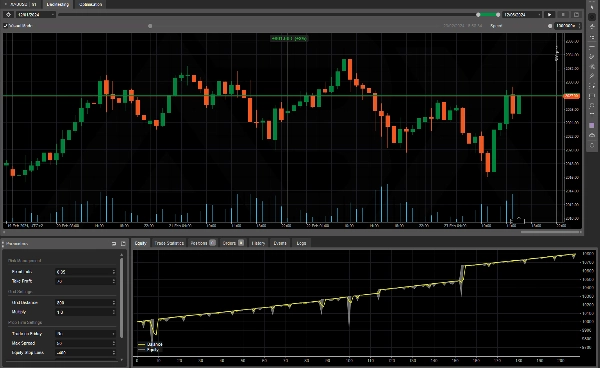Click the 0.05 lots value field
The width and height of the screenshot is (600, 368).
[85, 272]
